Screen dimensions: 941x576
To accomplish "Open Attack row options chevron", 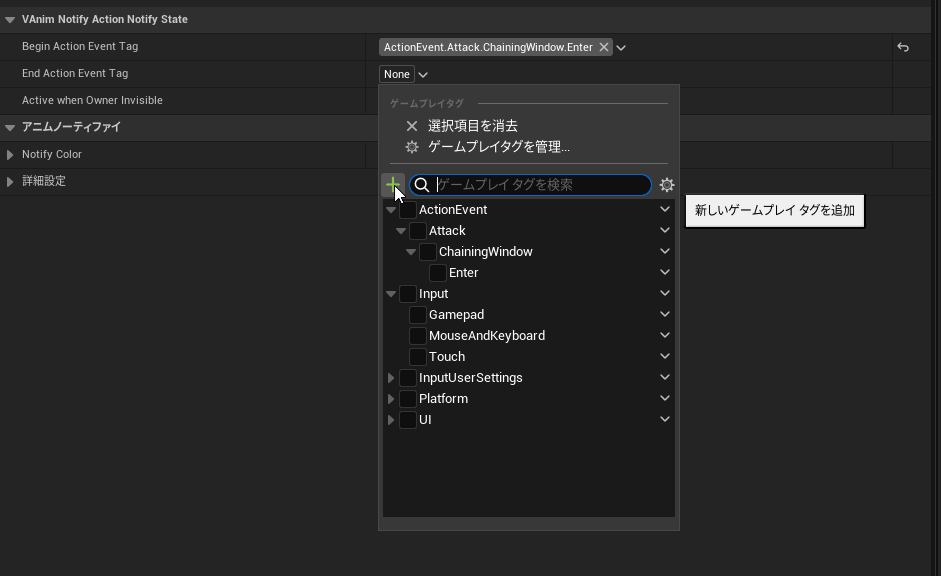I will click(x=665, y=230).
